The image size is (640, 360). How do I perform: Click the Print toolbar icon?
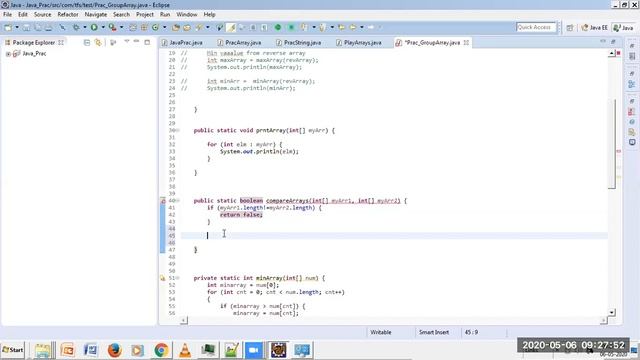pos(48,27)
